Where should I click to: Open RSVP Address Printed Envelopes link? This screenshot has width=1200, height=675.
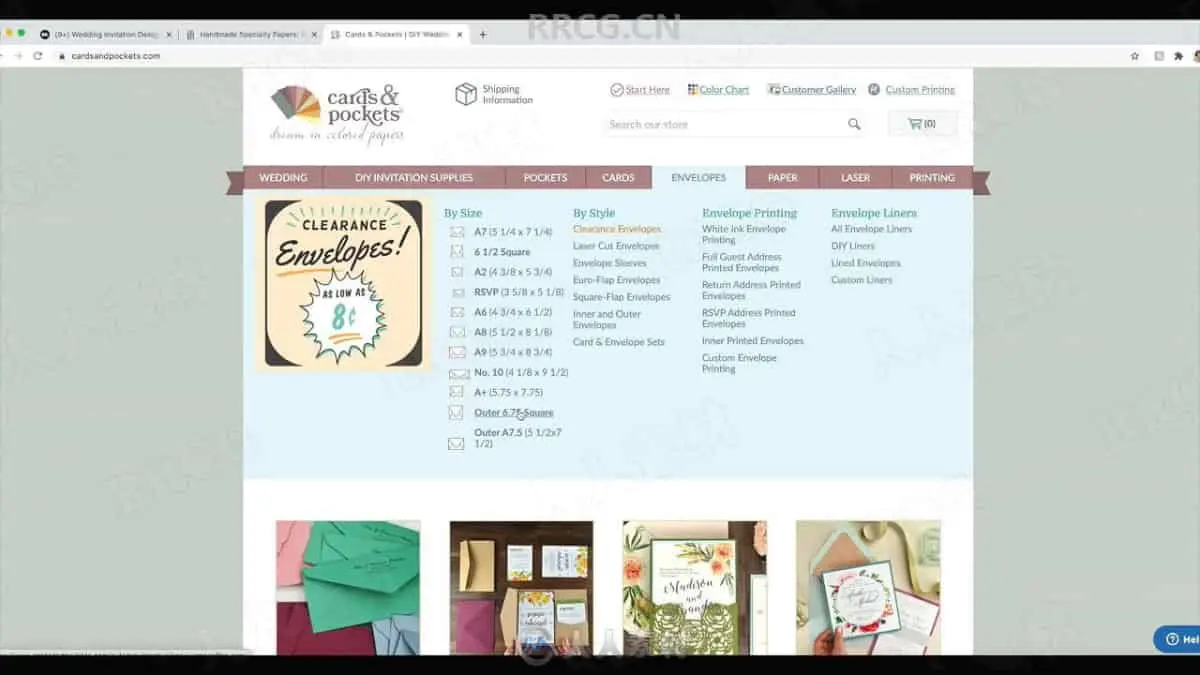tap(749, 318)
